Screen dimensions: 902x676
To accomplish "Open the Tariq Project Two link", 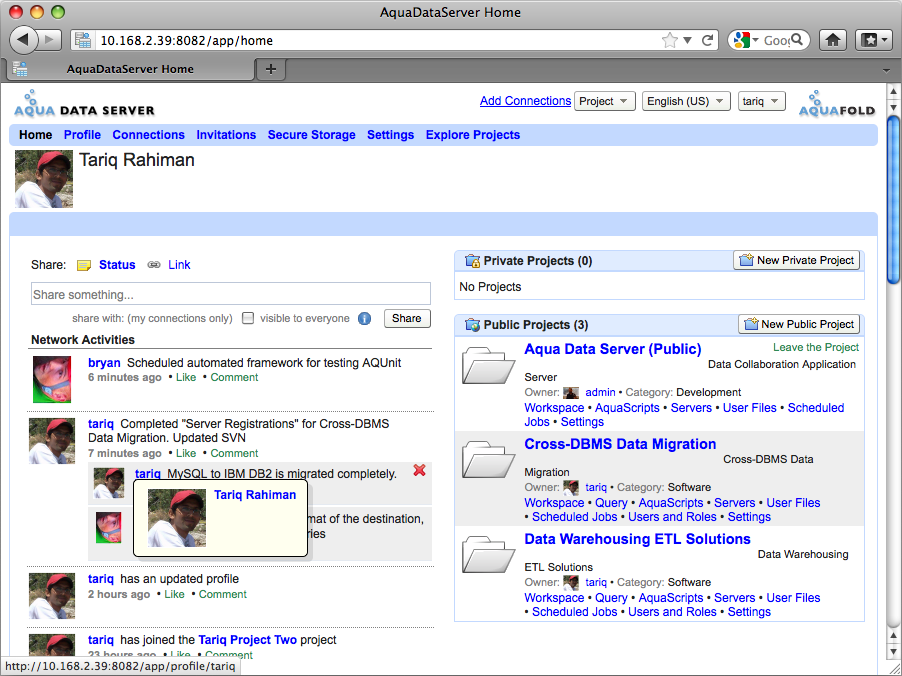I will [x=247, y=640].
